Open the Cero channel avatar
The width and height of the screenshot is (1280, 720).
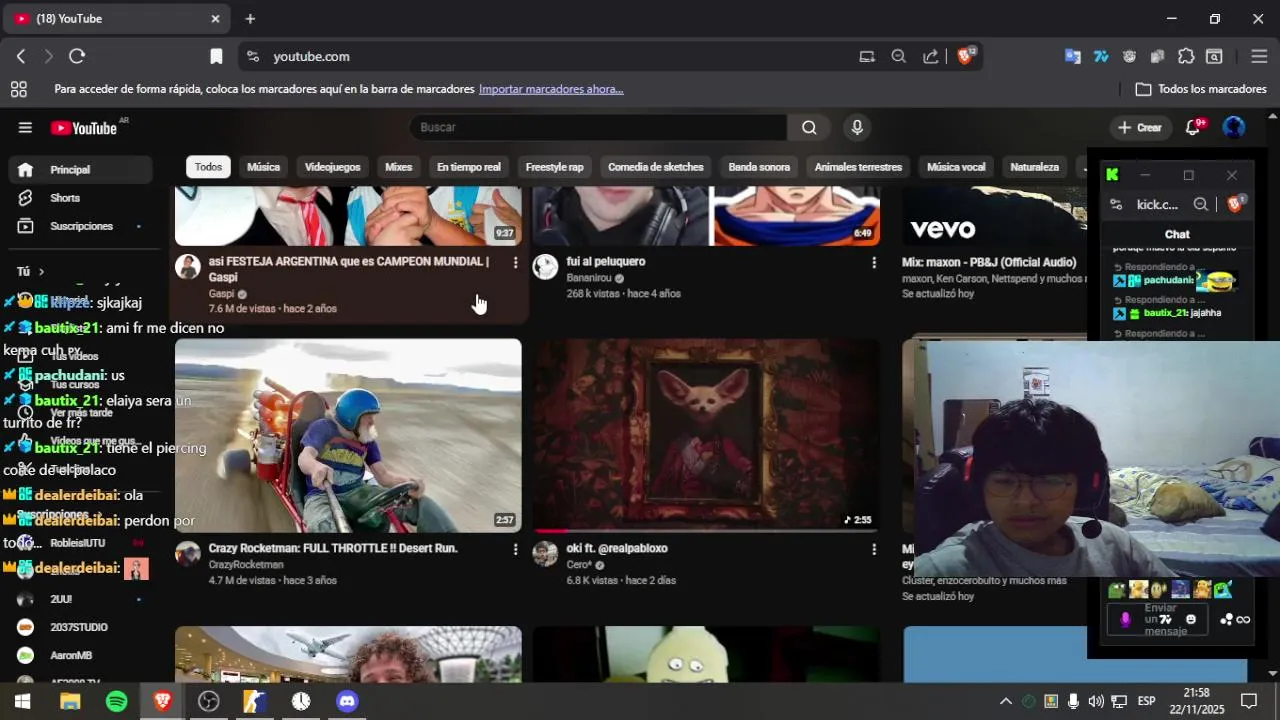545,553
